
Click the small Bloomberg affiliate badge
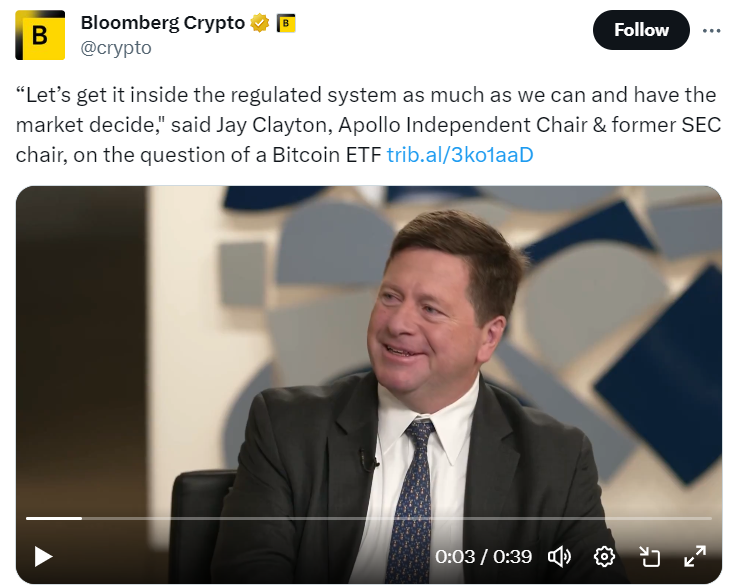coord(285,23)
